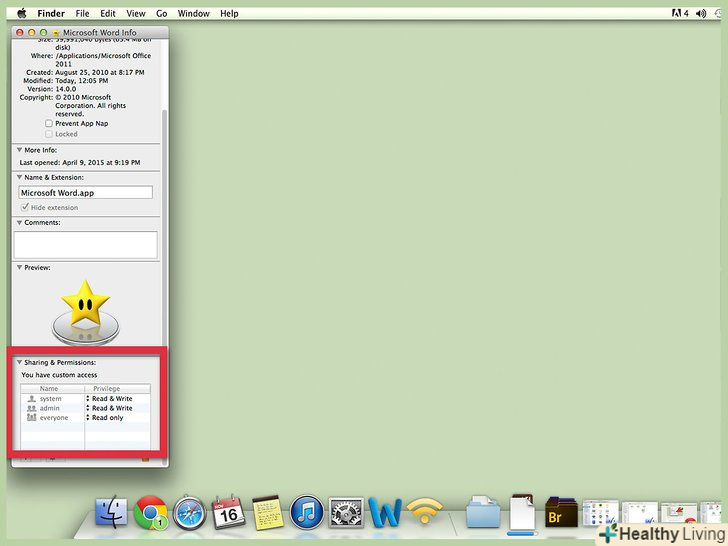This screenshot has height=546, width=728.
Task: Click the '/Applications/Microsoft Office 2011' path
Action: 103,59
